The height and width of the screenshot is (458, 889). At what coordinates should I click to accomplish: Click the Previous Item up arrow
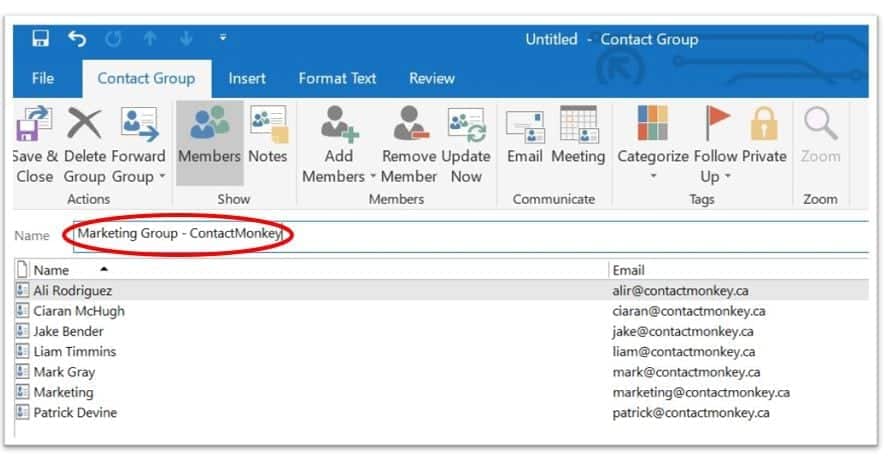(x=150, y=39)
